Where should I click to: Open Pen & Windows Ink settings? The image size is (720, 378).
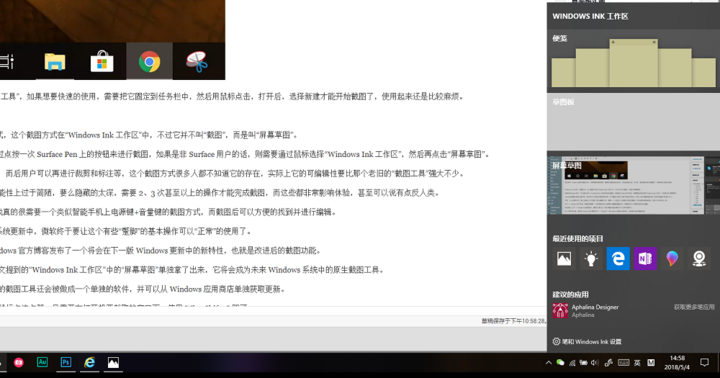(x=587, y=342)
